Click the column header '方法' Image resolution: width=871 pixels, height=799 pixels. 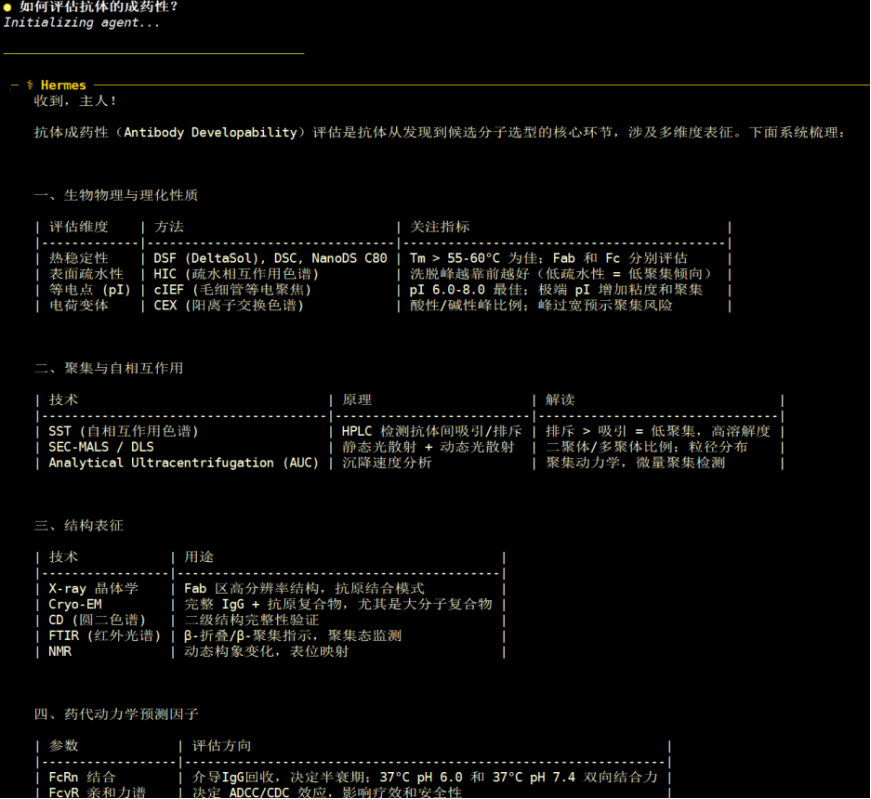pos(168,227)
